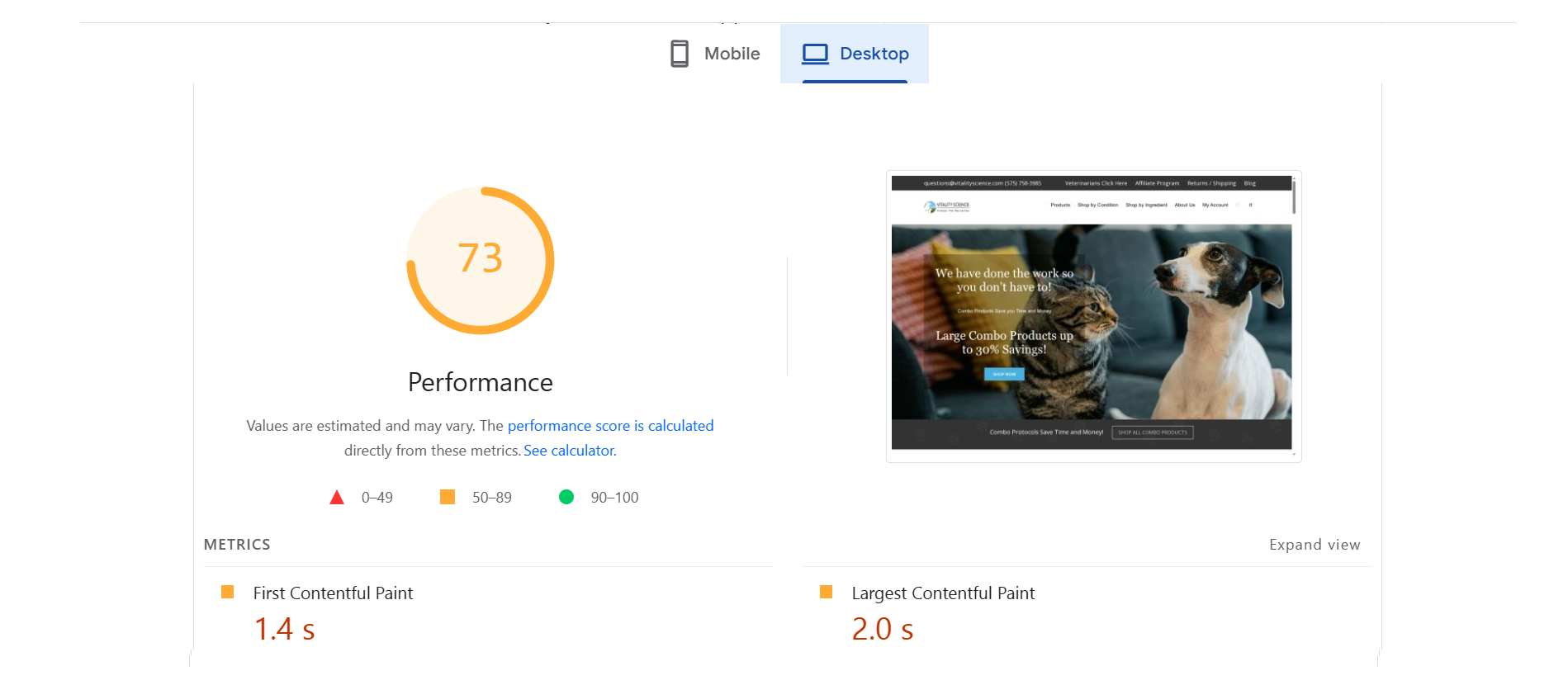This screenshot has width=1568, height=685.
Task: Click the red triangle legend icon
Action: coord(337,498)
